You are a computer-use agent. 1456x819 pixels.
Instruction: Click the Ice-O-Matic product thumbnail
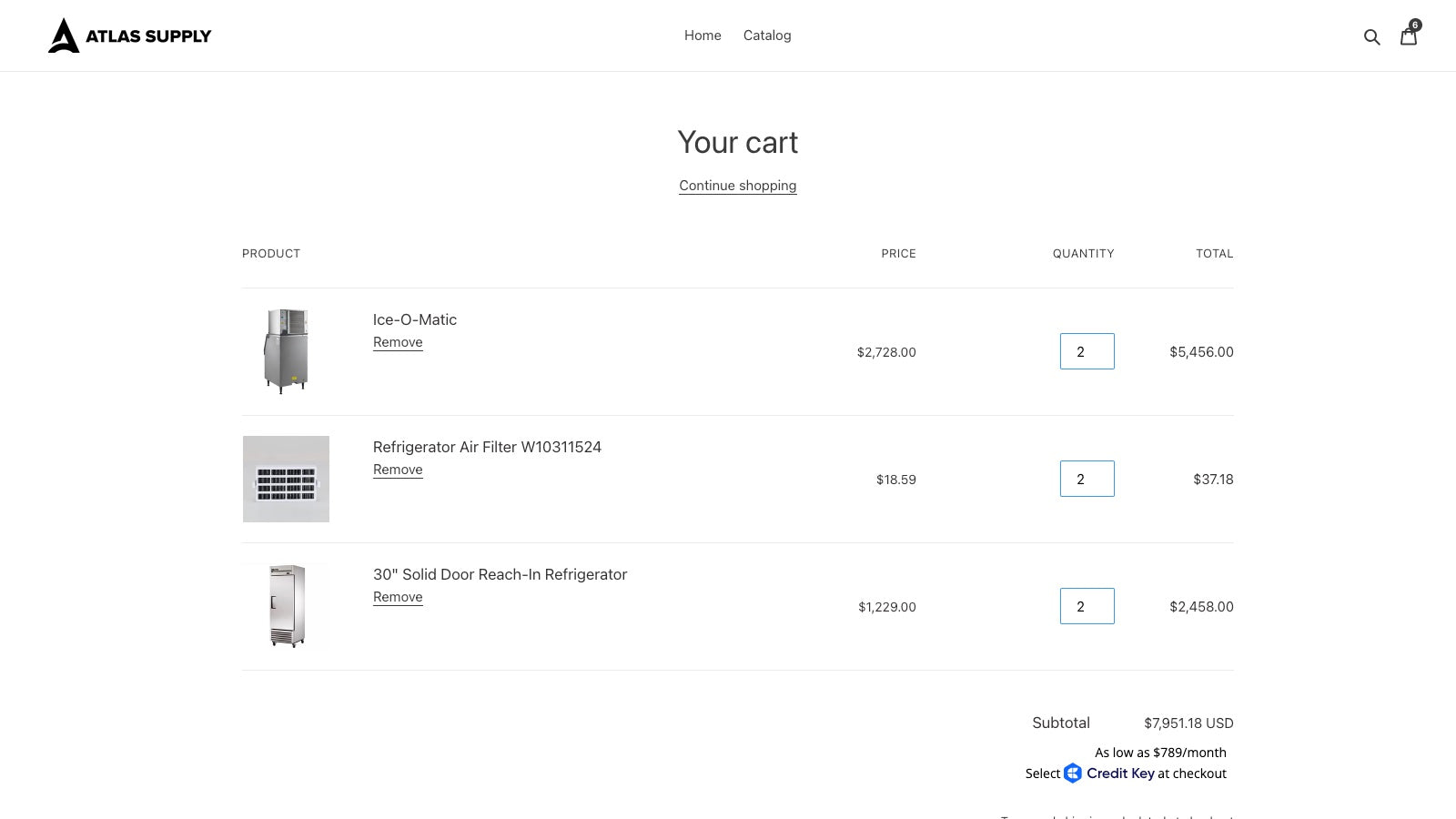286,351
